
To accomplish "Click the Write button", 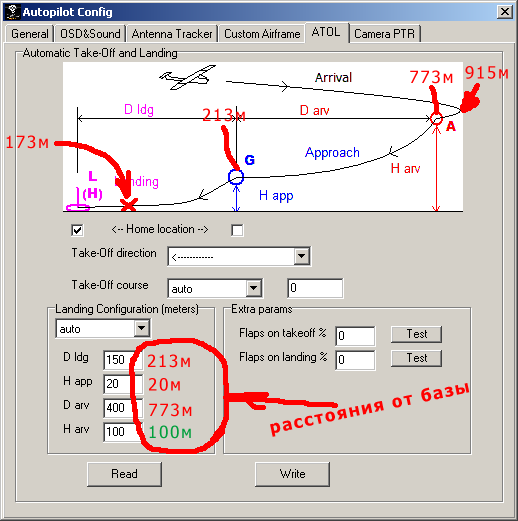I will (x=292, y=474).
